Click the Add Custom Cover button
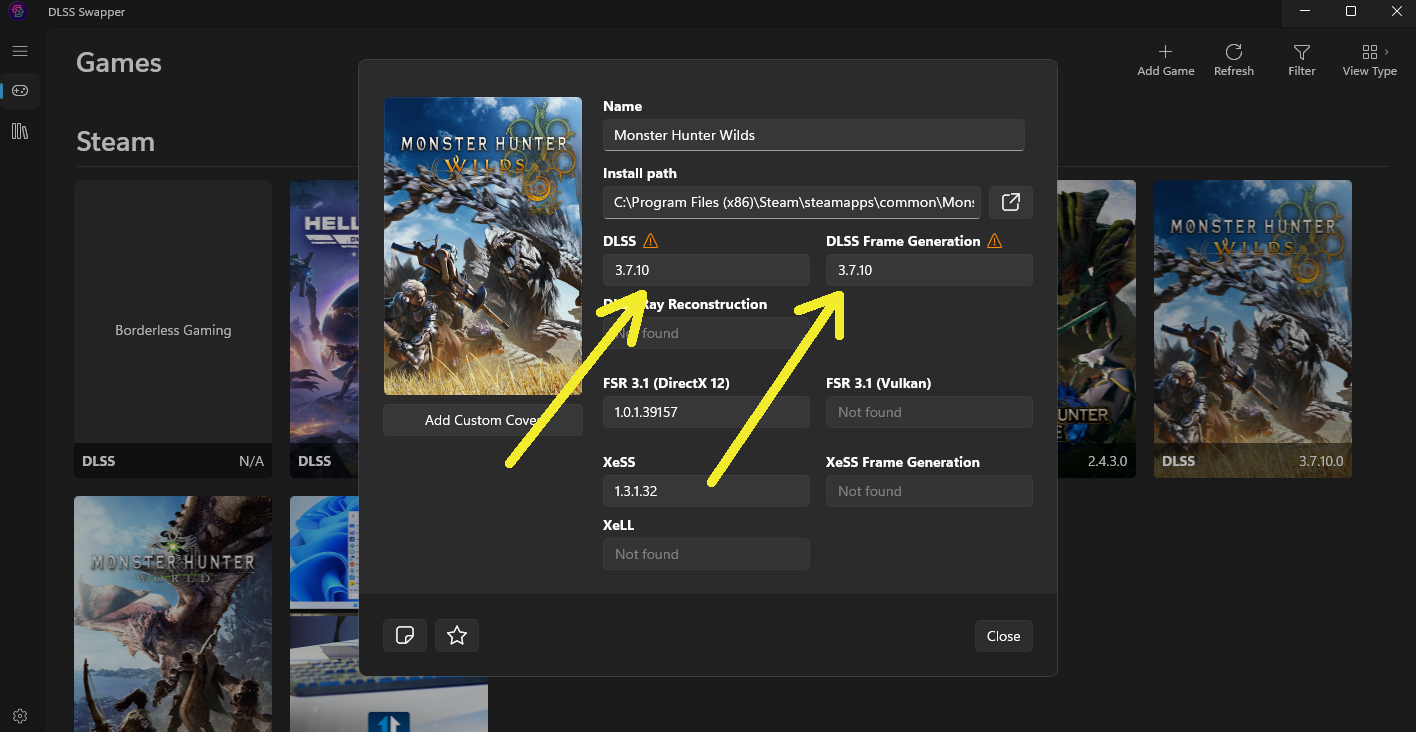 pyautogui.click(x=483, y=420)
